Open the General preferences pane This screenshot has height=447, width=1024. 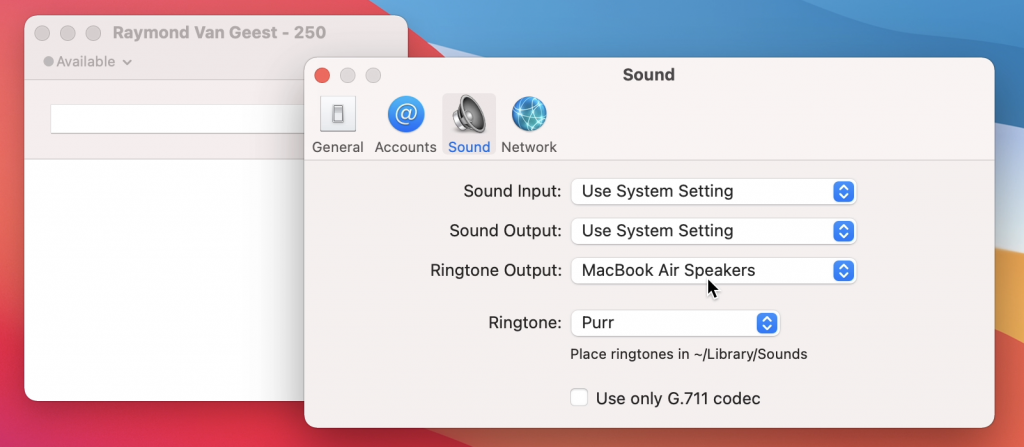337,125
